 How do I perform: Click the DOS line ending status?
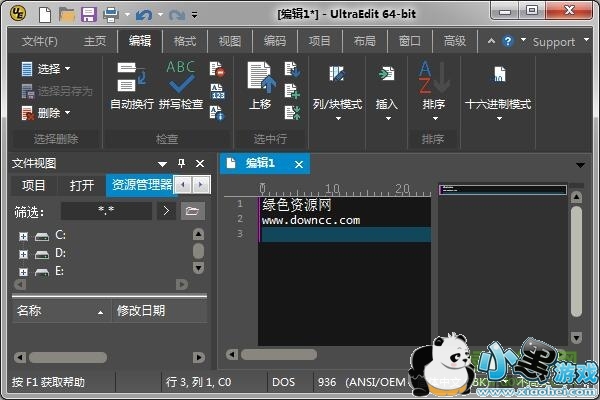click(283, 382)
